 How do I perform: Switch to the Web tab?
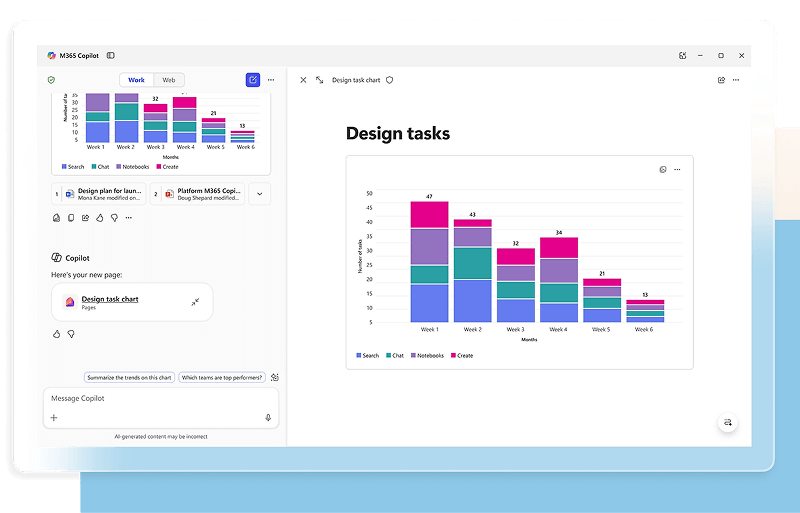169,80
